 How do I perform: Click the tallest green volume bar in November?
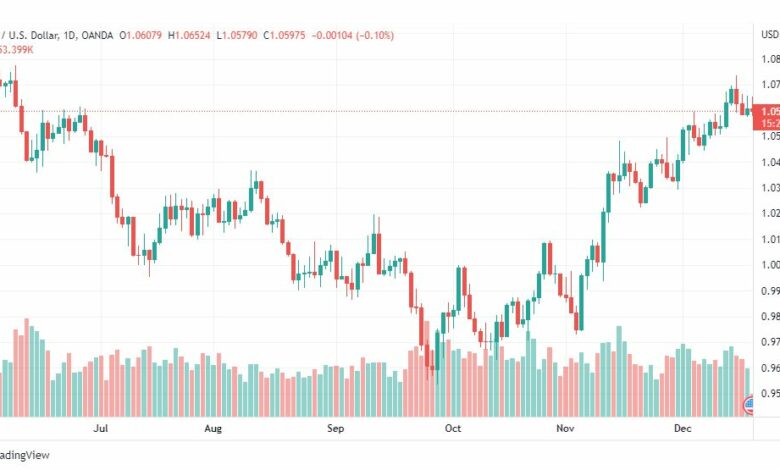(619, 371)
